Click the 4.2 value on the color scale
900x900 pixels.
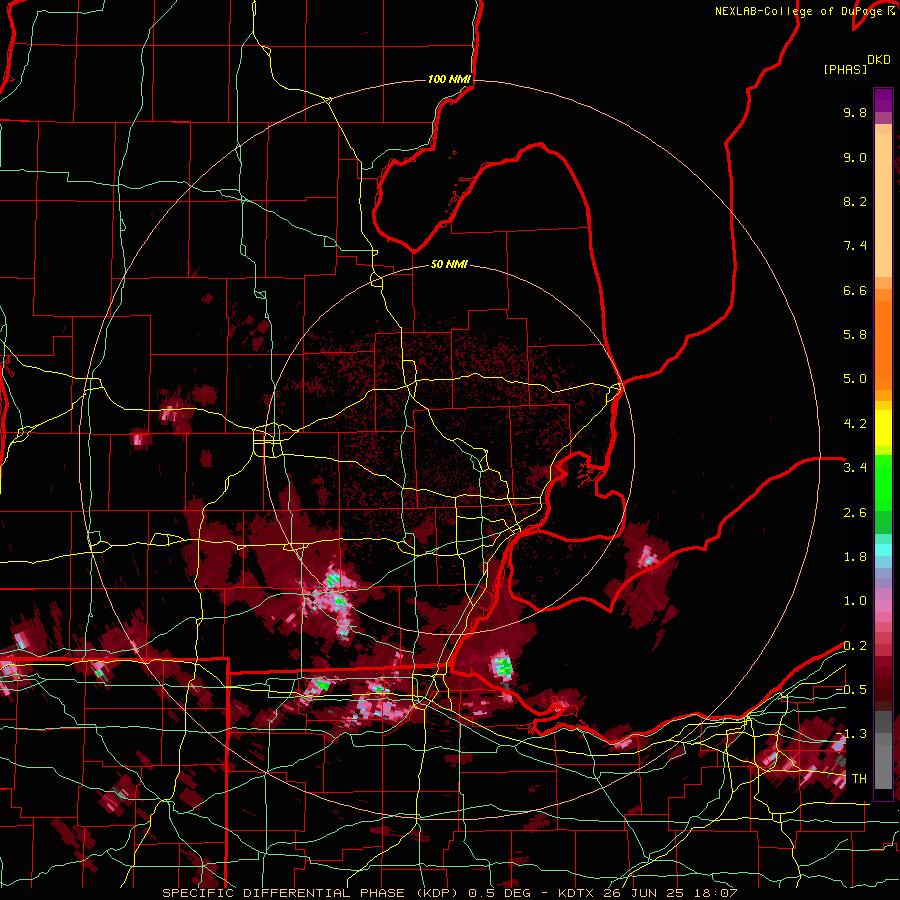tap(855, 424)
